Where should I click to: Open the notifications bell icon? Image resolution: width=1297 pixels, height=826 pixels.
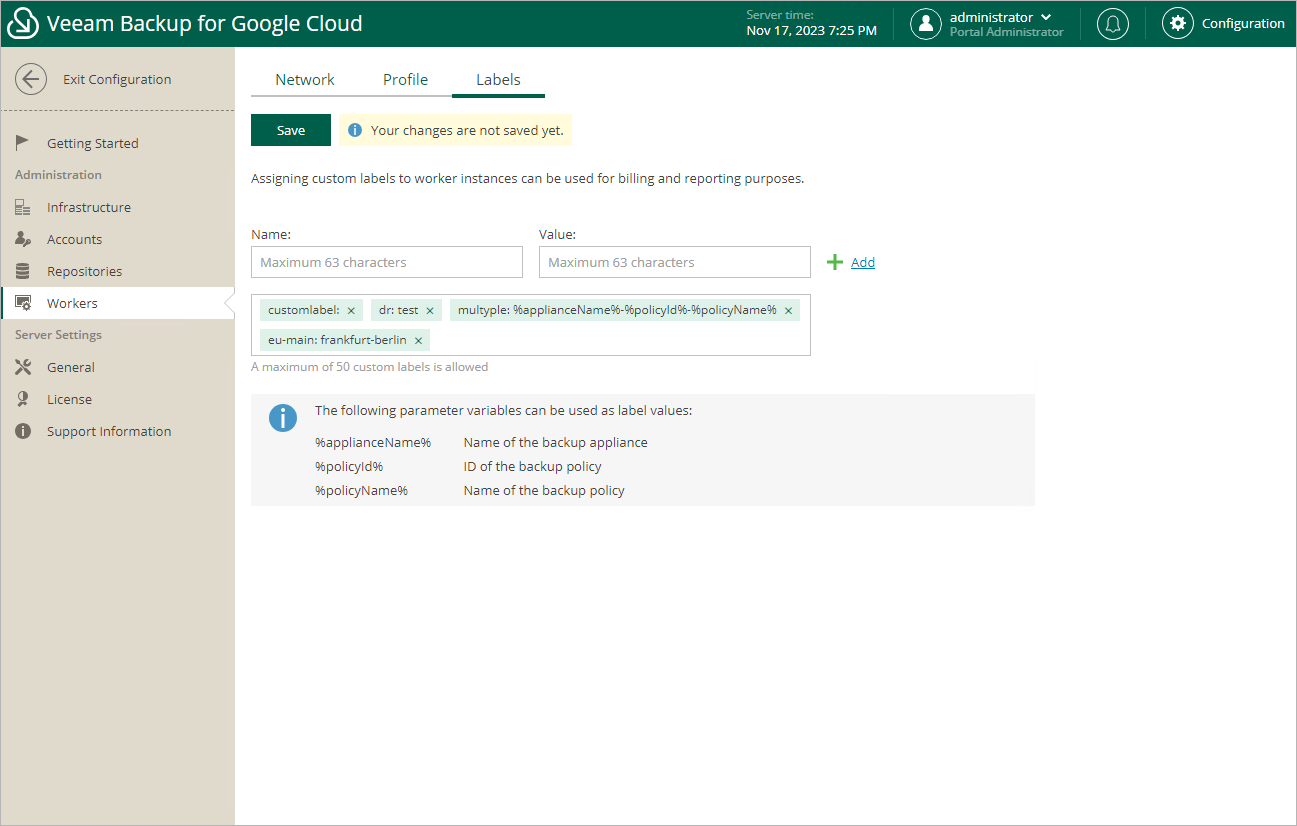point(1112,24)
